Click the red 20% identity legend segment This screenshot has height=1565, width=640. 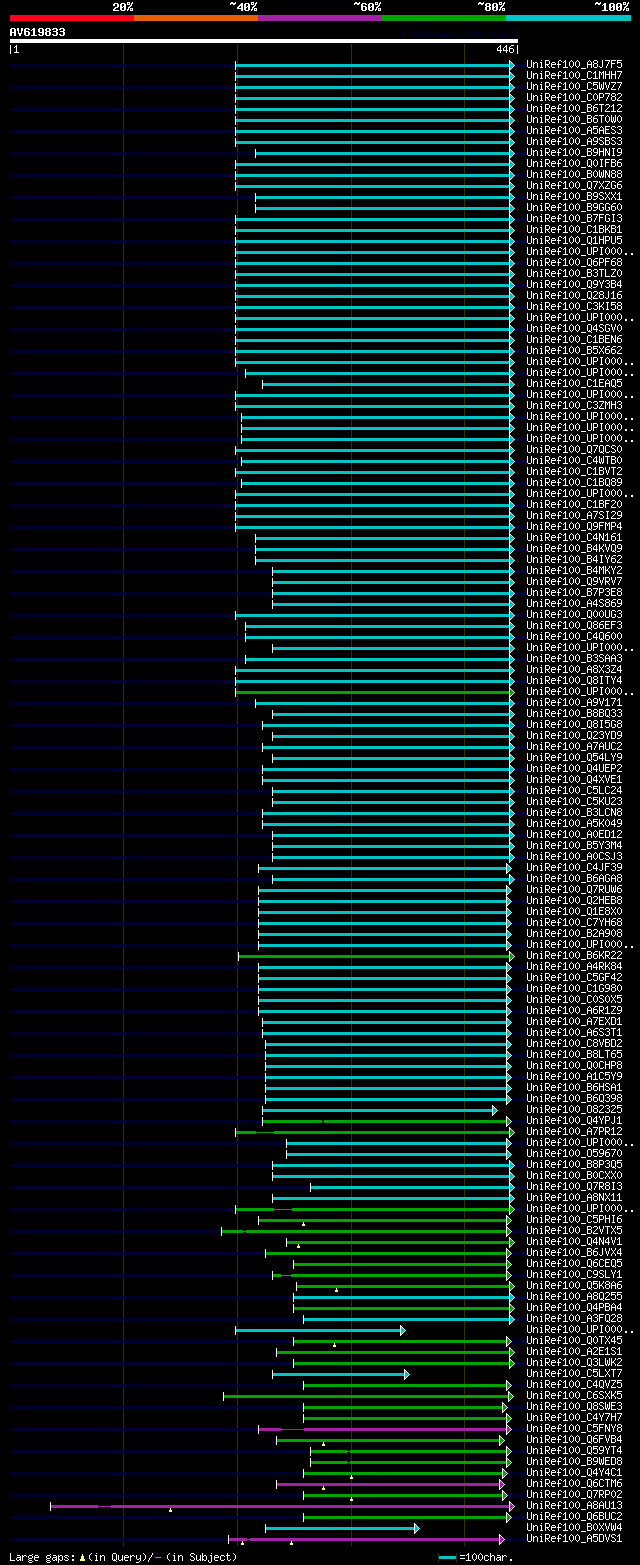point(72,18)
